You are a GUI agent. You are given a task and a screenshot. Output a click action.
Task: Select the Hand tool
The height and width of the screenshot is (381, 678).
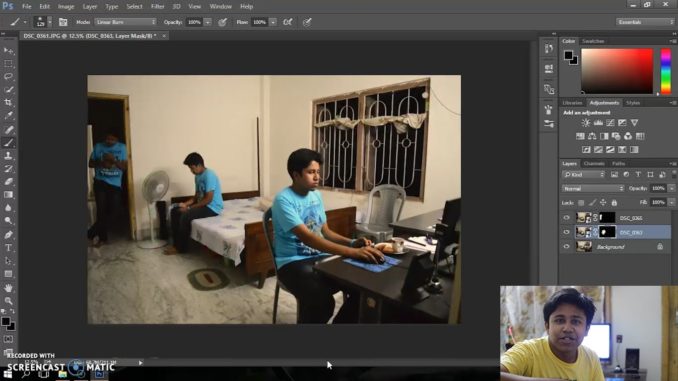click(x=8, y=288)
